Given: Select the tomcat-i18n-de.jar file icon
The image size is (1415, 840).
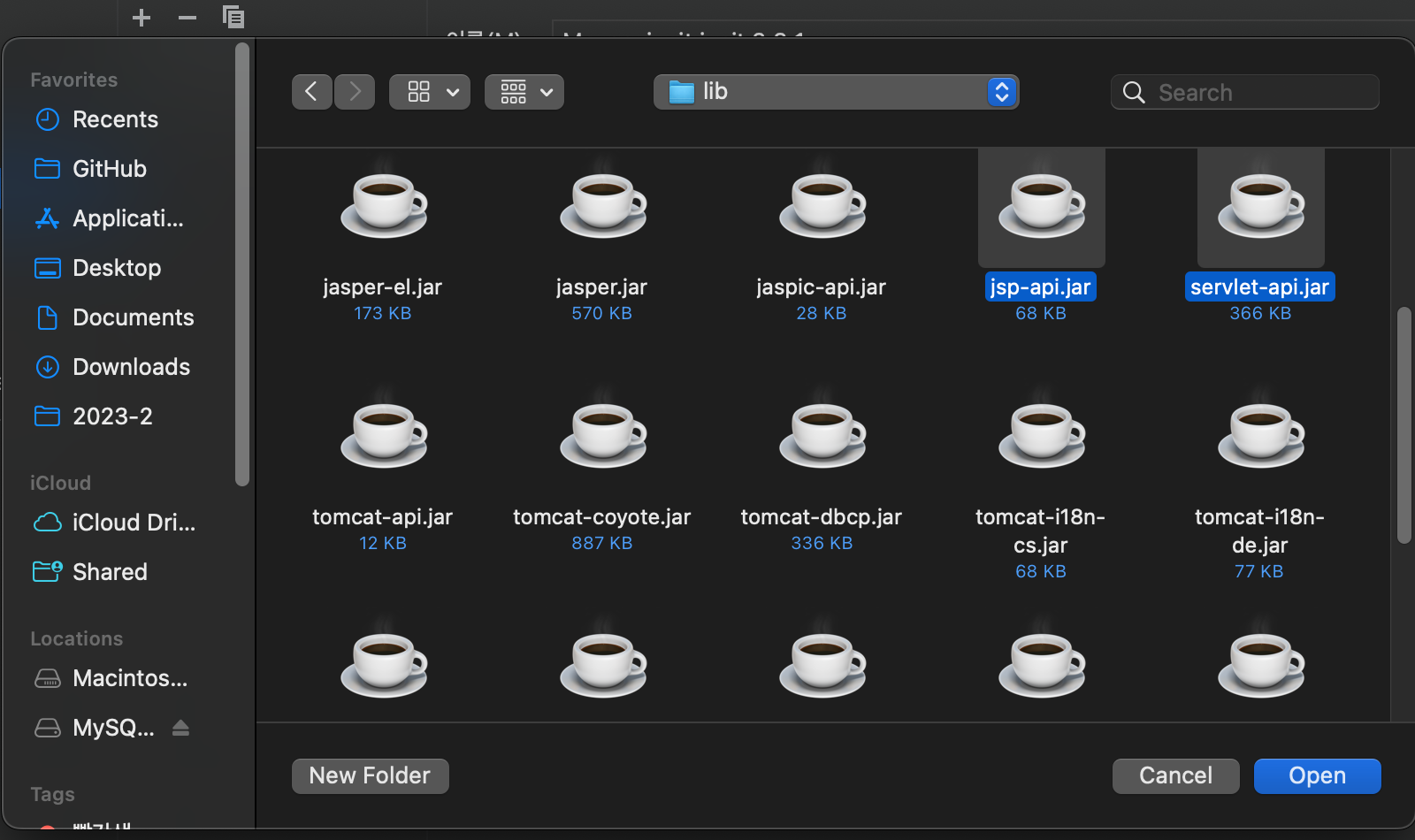Looking at the screenshot, I should pos(1261,435).
